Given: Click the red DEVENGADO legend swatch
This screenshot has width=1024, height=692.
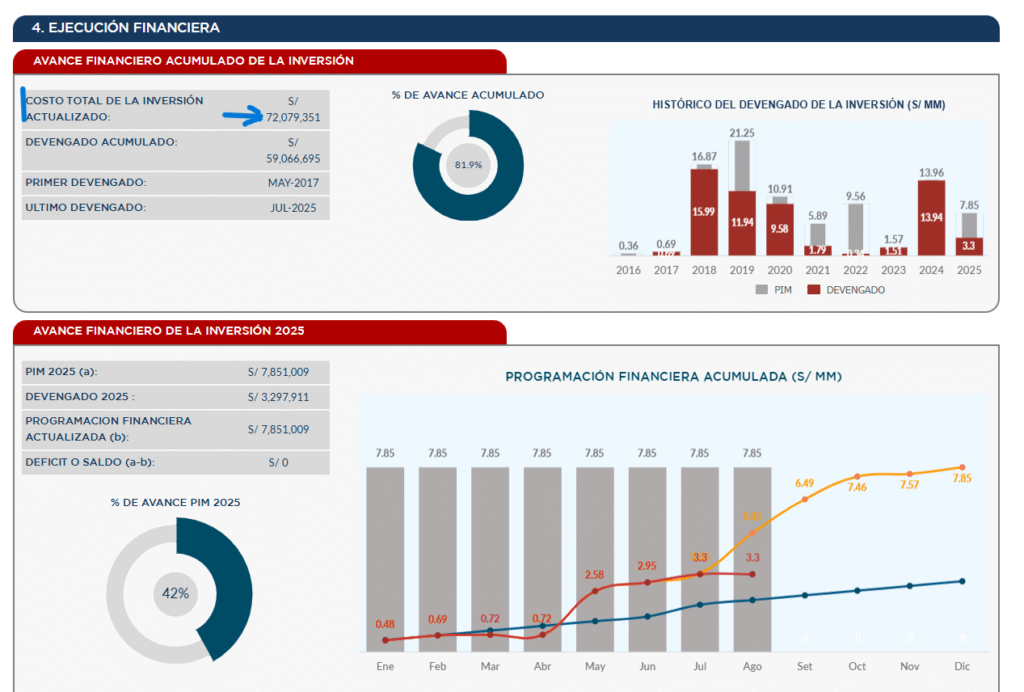Looking at the screenshot, I should point(813,290).
